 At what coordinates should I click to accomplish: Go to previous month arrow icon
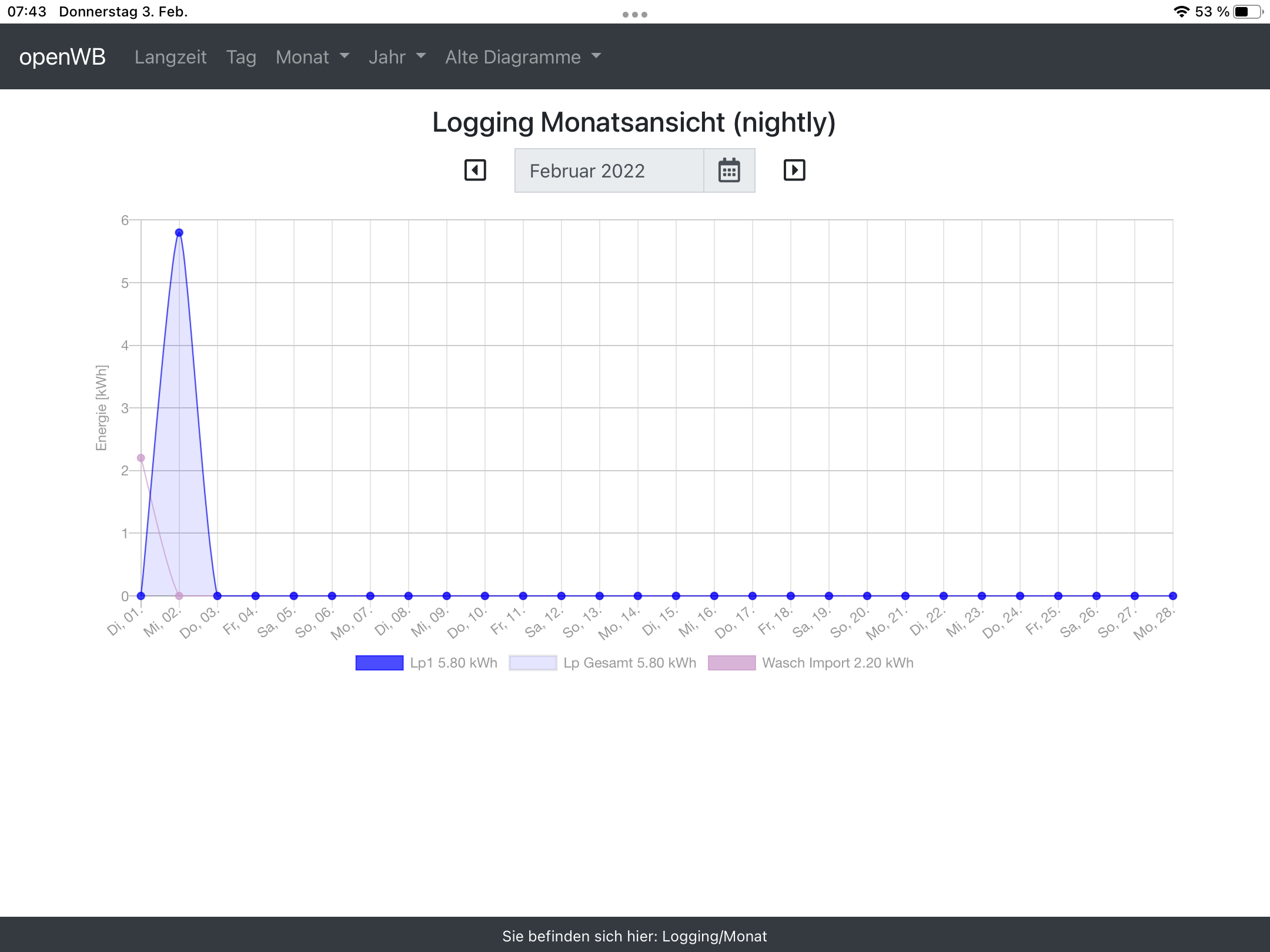pyautogui.click(x=475, y=170)
